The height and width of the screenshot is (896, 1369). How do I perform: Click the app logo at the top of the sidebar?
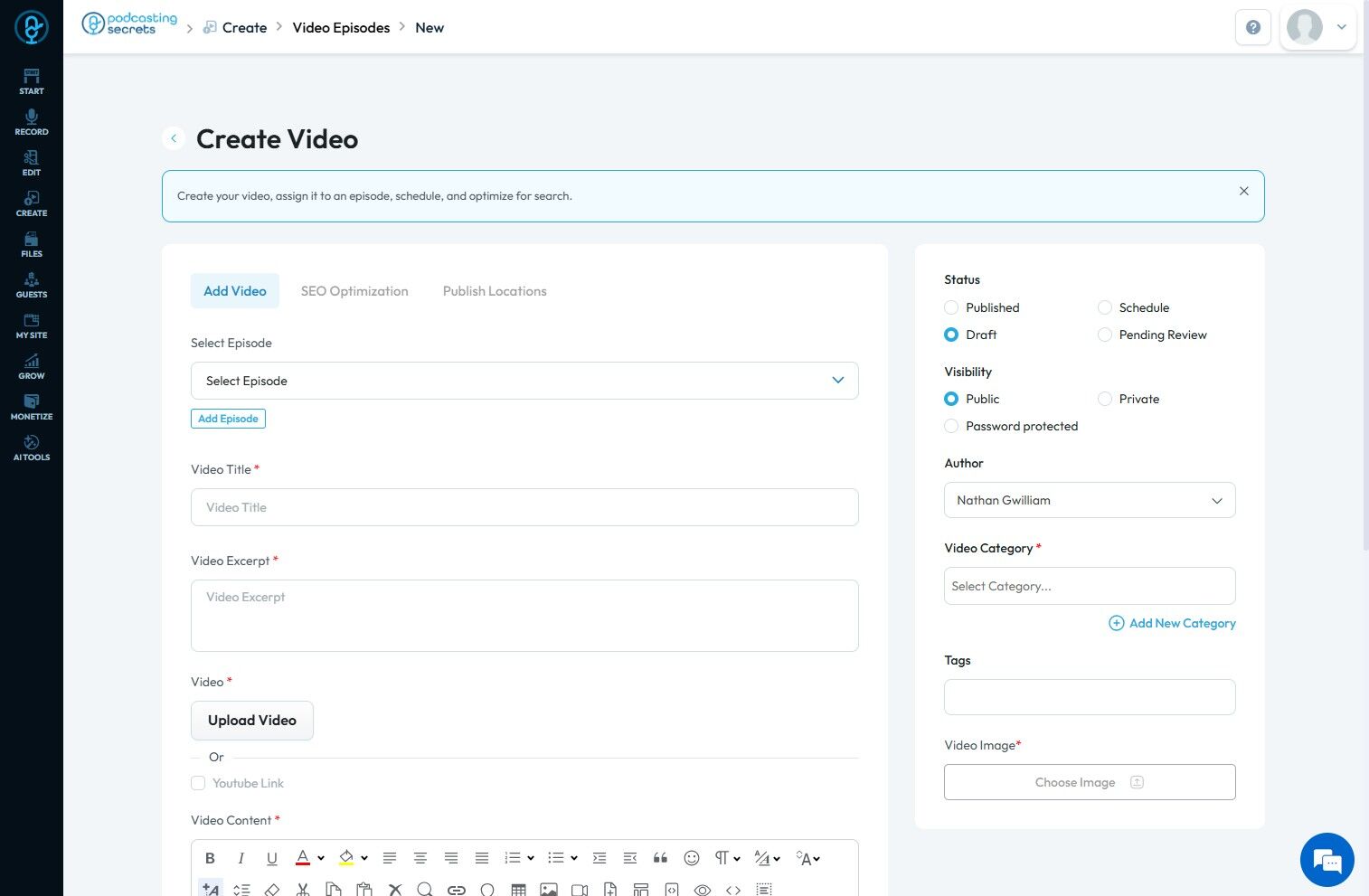tap(32, 28)
